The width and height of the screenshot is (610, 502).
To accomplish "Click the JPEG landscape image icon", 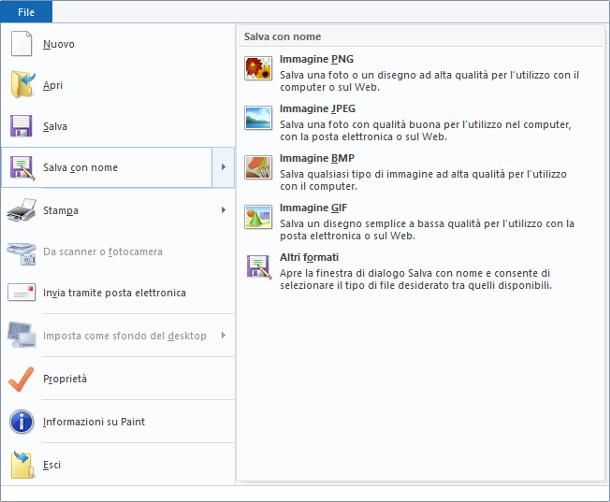I will [258, 118].
